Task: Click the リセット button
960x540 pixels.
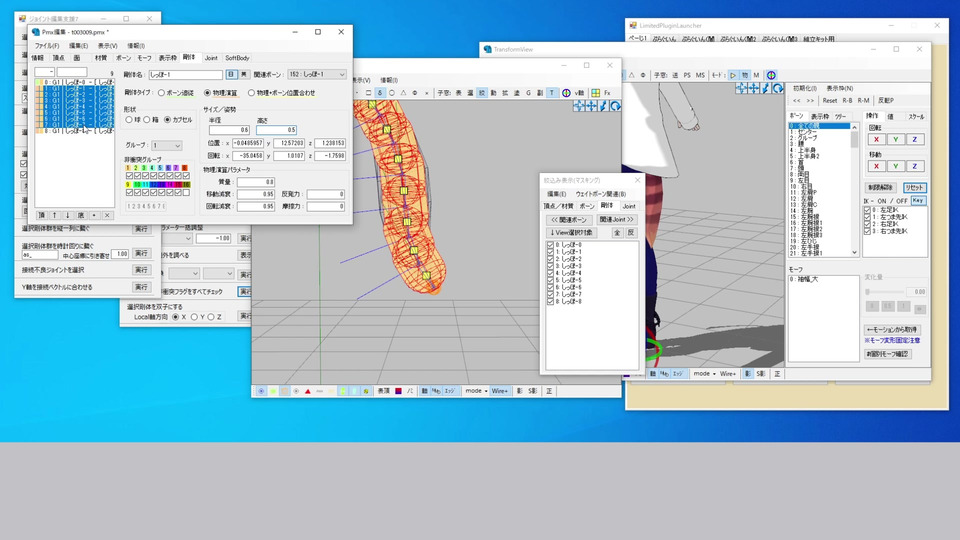Action: tap(914, 187)
